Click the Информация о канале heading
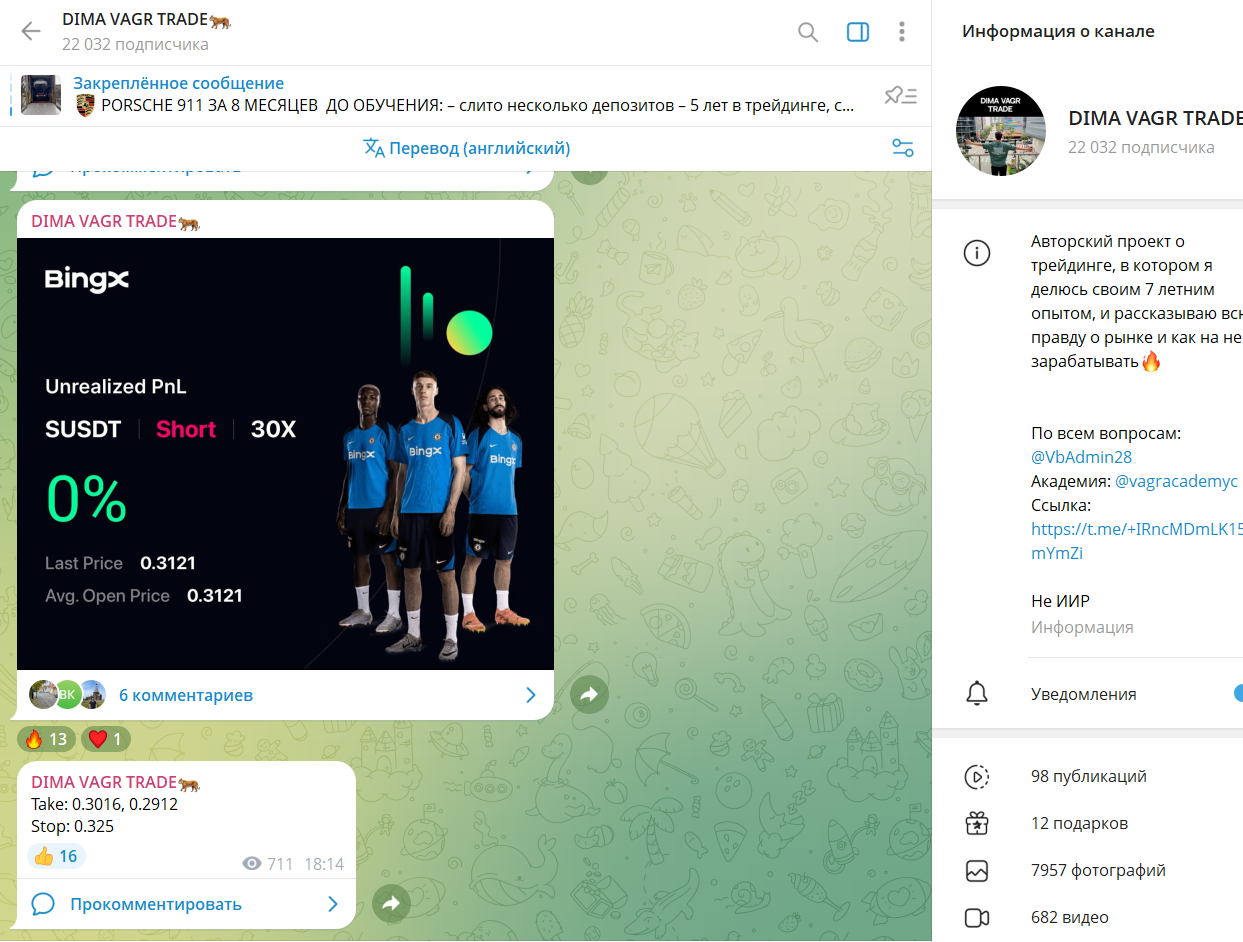This screenshot has height=942, width=1243. 1058,31
